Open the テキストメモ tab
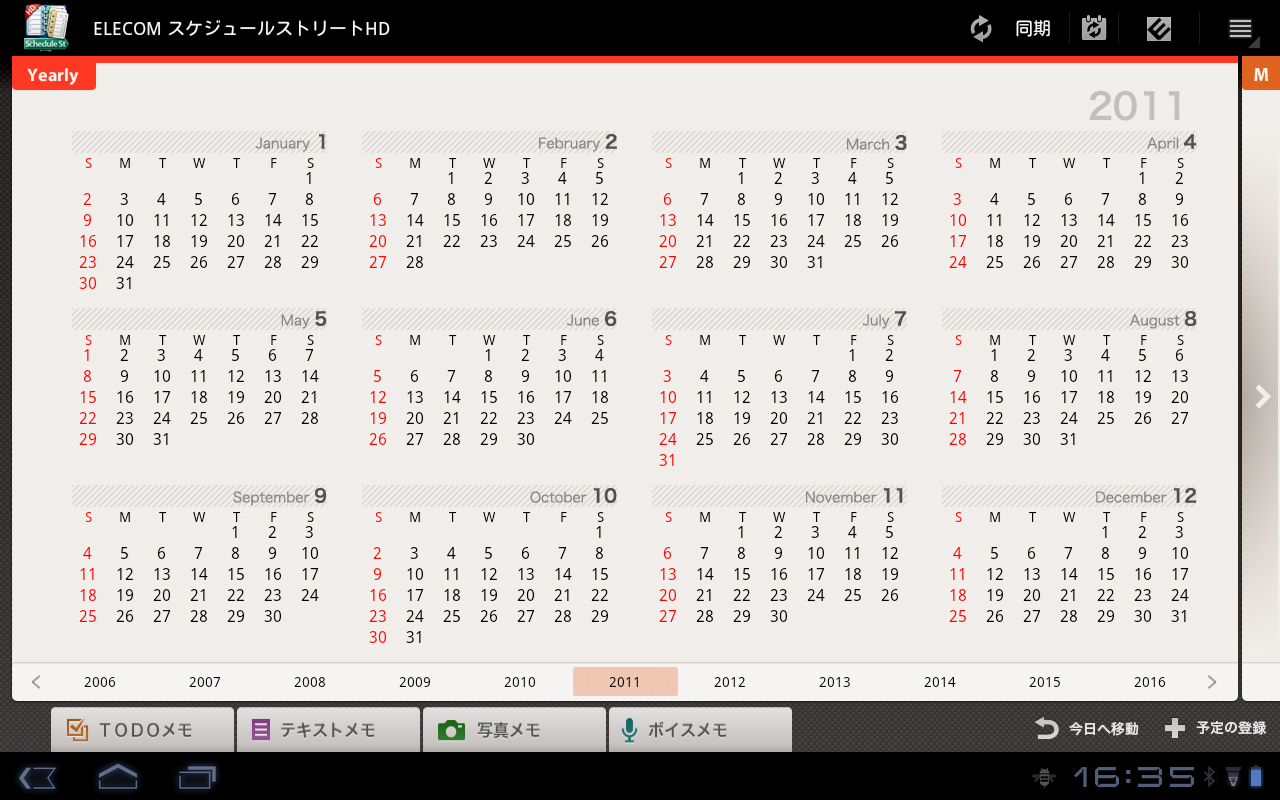 pyautogui.click(x=328, y=730)
